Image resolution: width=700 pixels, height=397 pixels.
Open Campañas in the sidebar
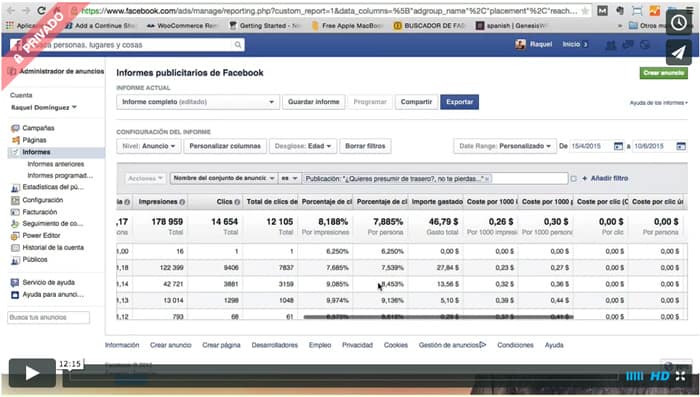pos(38,128)
